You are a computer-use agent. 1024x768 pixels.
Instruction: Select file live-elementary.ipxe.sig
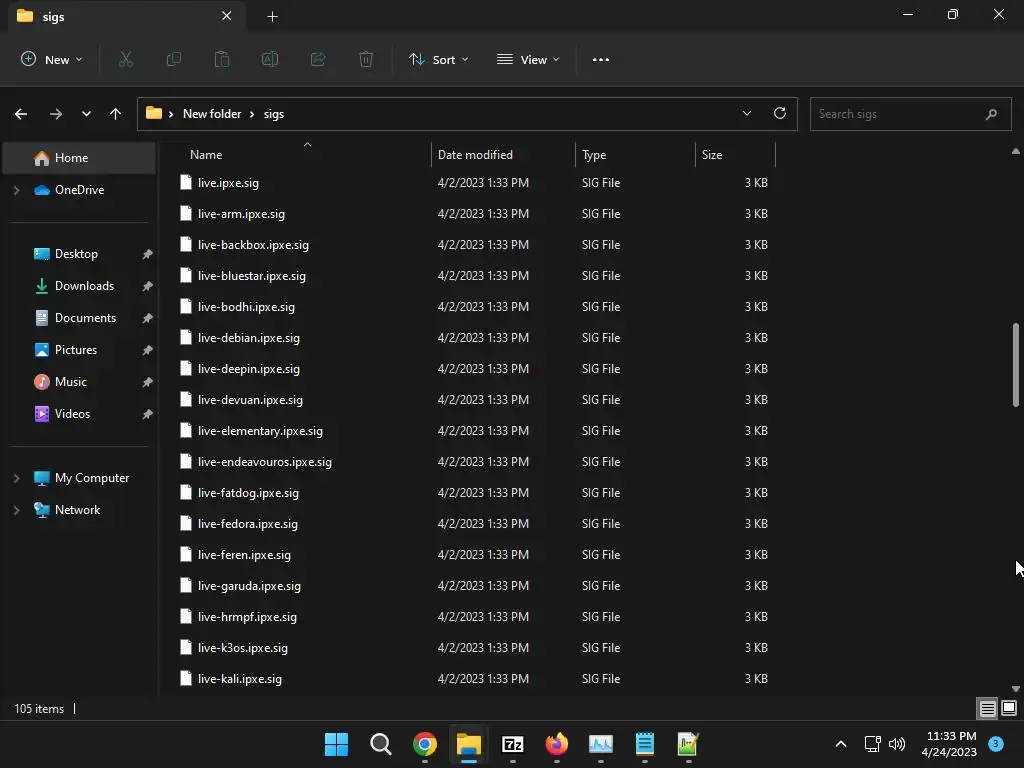click(260, 431)
